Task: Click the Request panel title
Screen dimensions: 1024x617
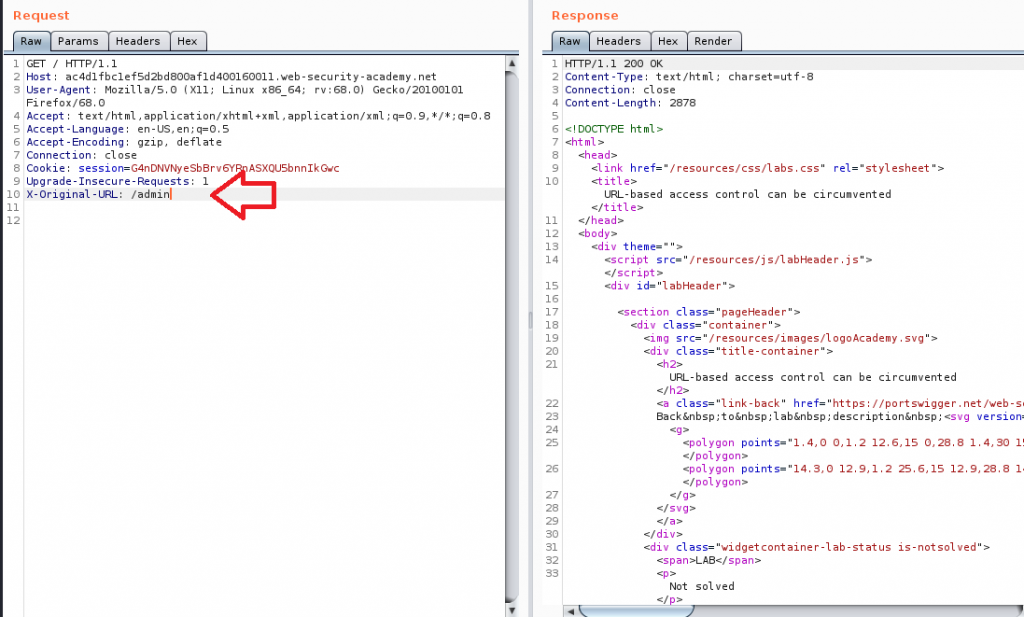Action: click(x=41, y=16)
